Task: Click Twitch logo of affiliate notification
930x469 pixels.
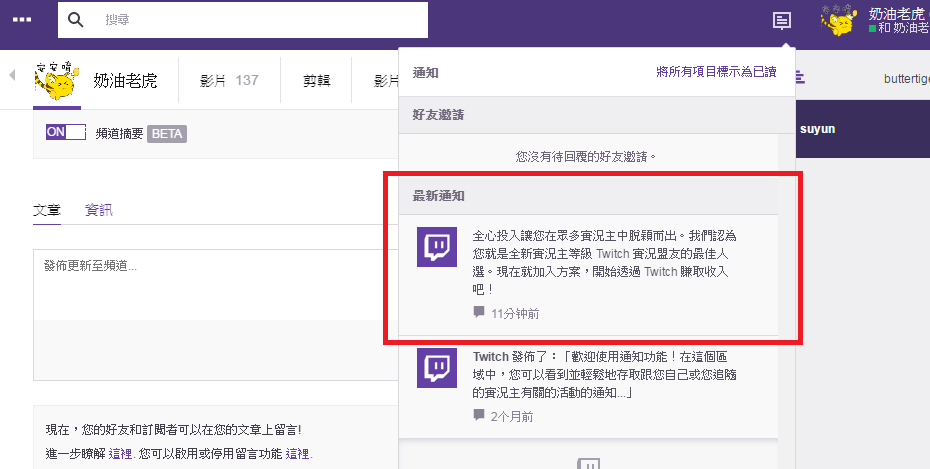Action: pos(437,247)
